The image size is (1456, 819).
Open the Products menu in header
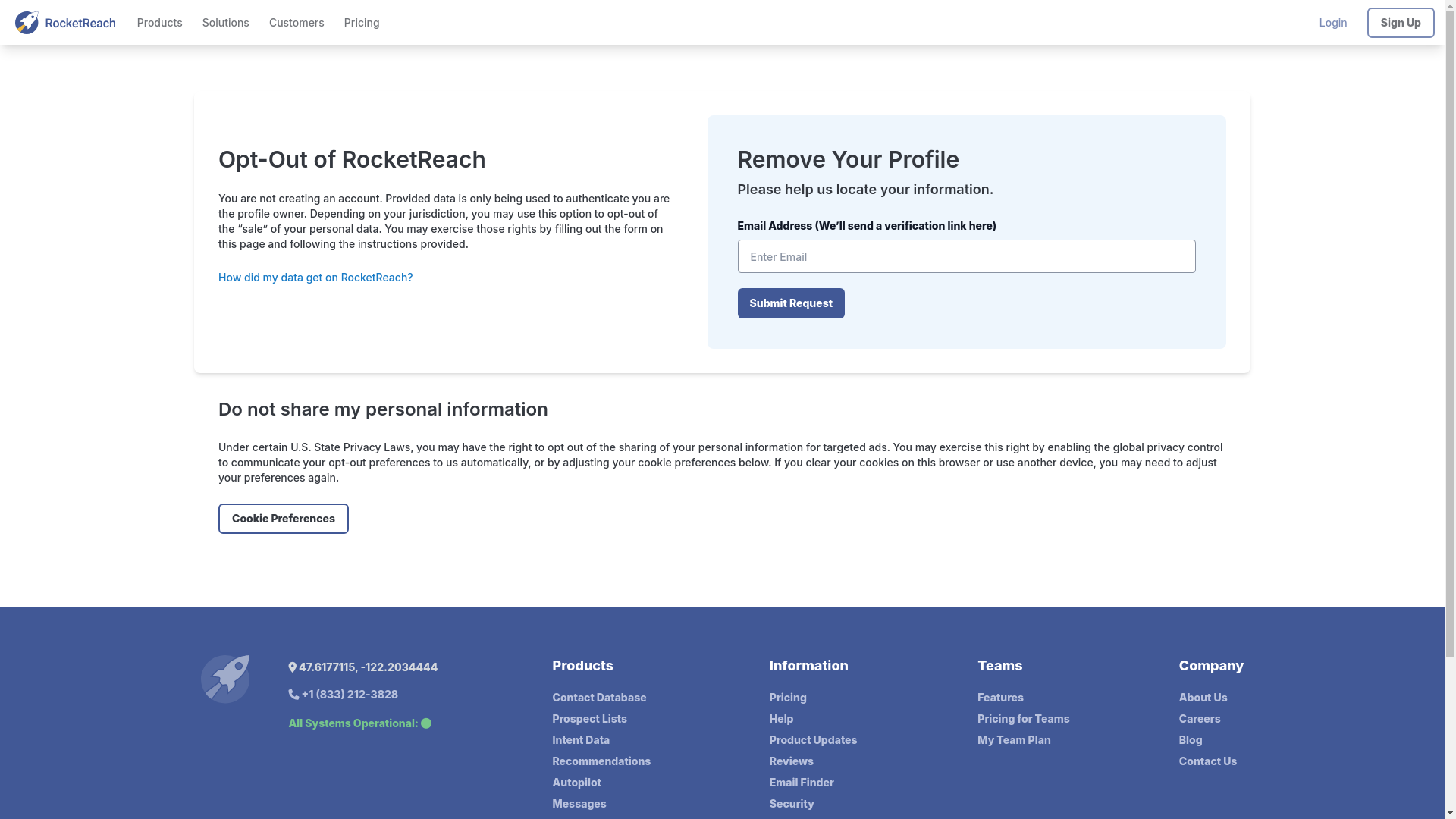[x=159, y=23]
